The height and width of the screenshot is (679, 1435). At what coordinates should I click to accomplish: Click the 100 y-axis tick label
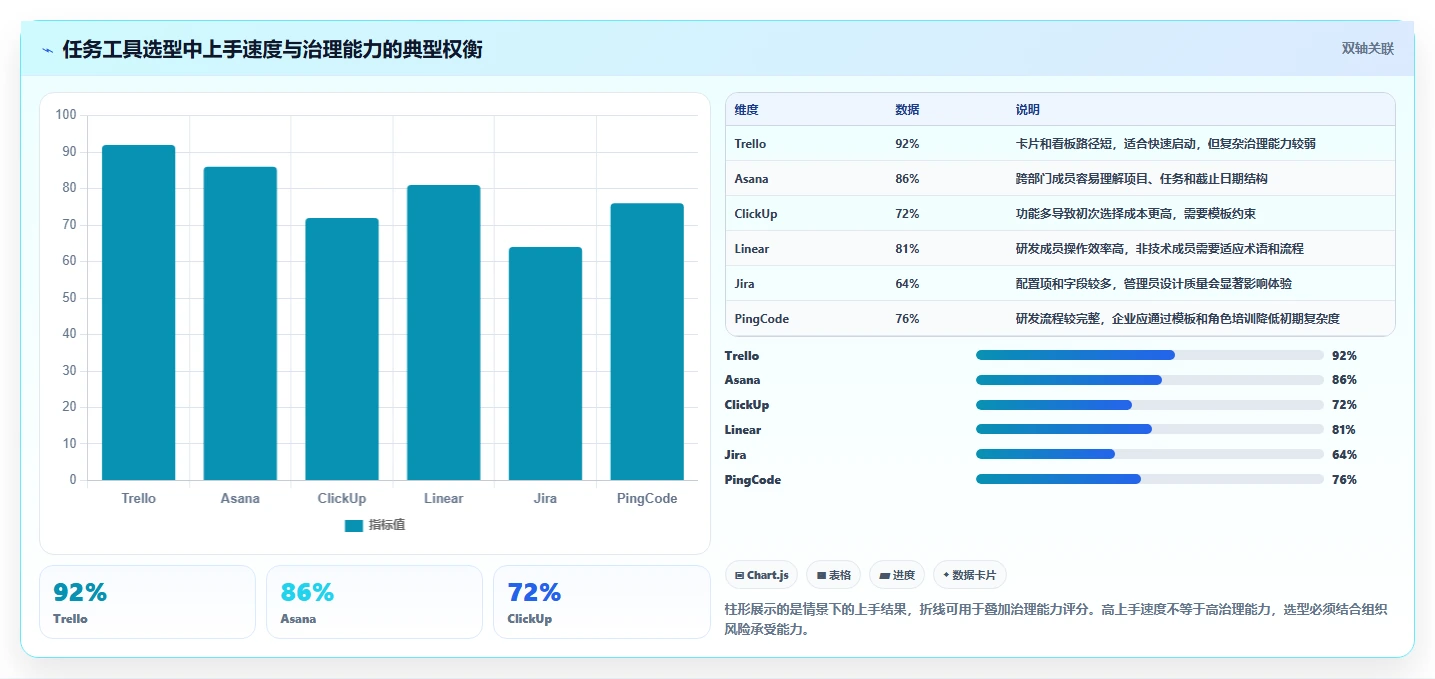[x=66, y=115]
